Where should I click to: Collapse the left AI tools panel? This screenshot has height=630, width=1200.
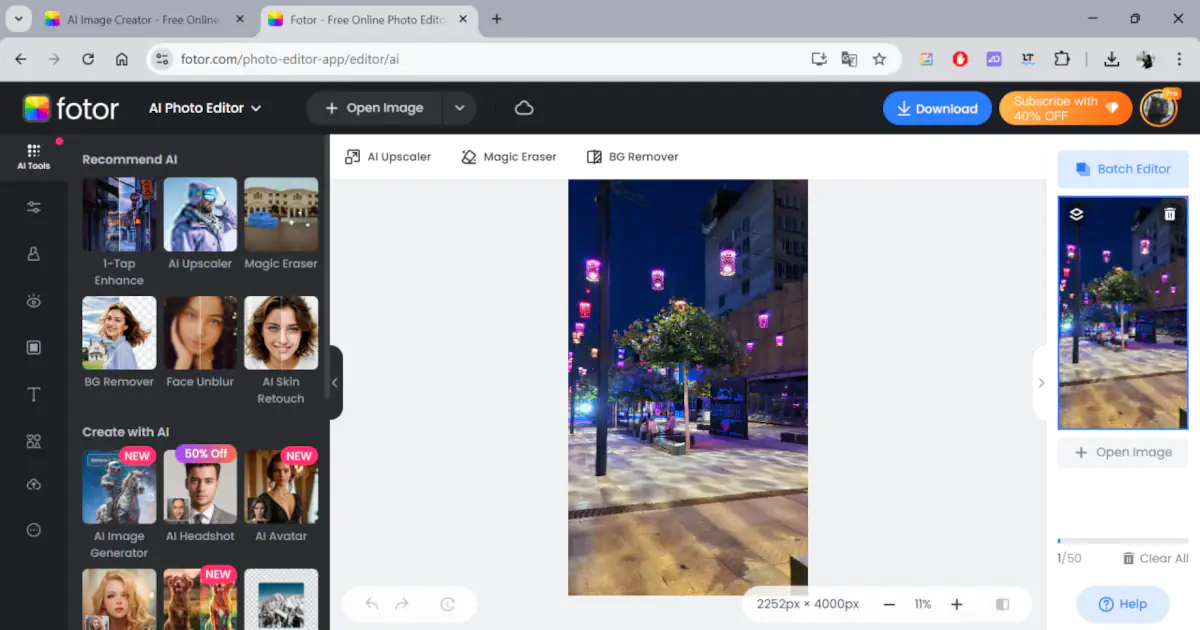coord(335,382)
